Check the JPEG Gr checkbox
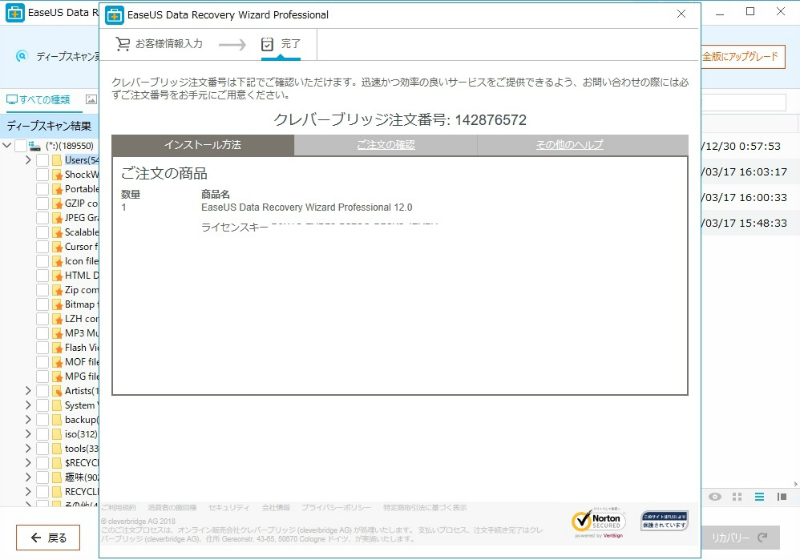Screen dimensions: 800x560 click(43, 218)
